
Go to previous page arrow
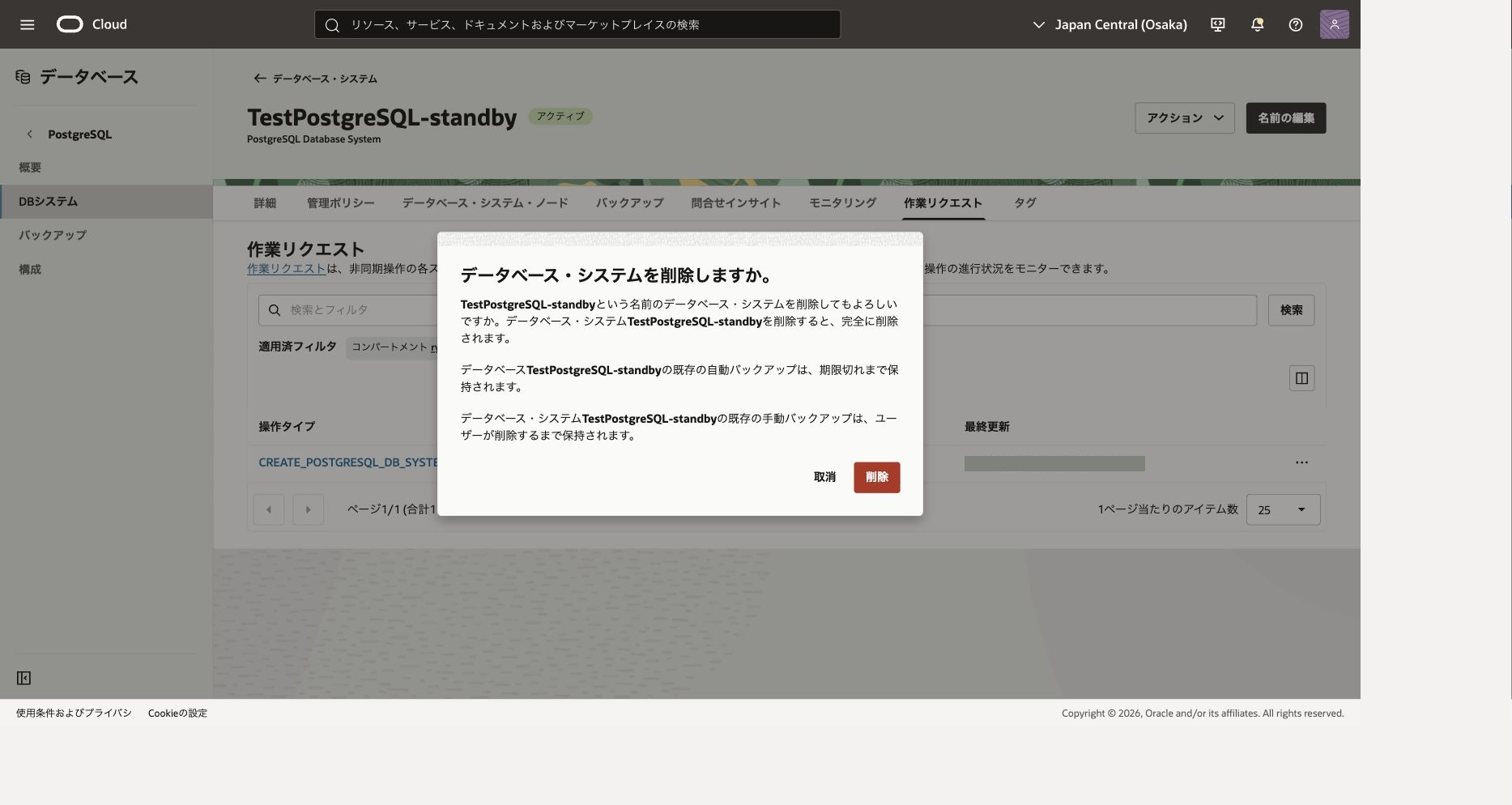269,509
